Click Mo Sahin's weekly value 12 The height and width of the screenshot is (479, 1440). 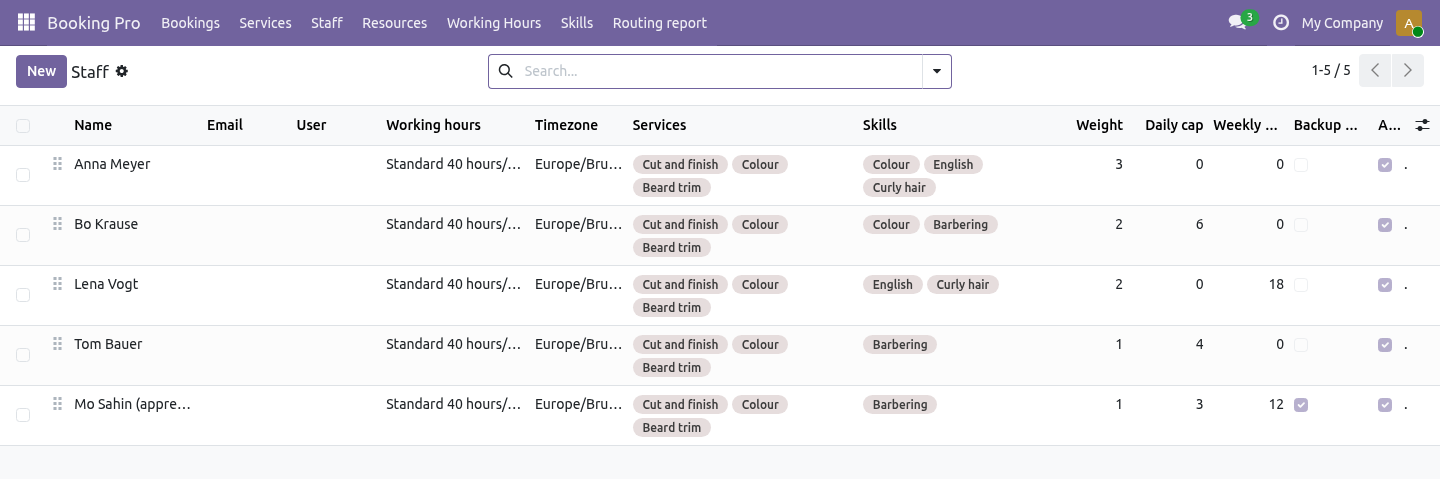click(1276, 404)
